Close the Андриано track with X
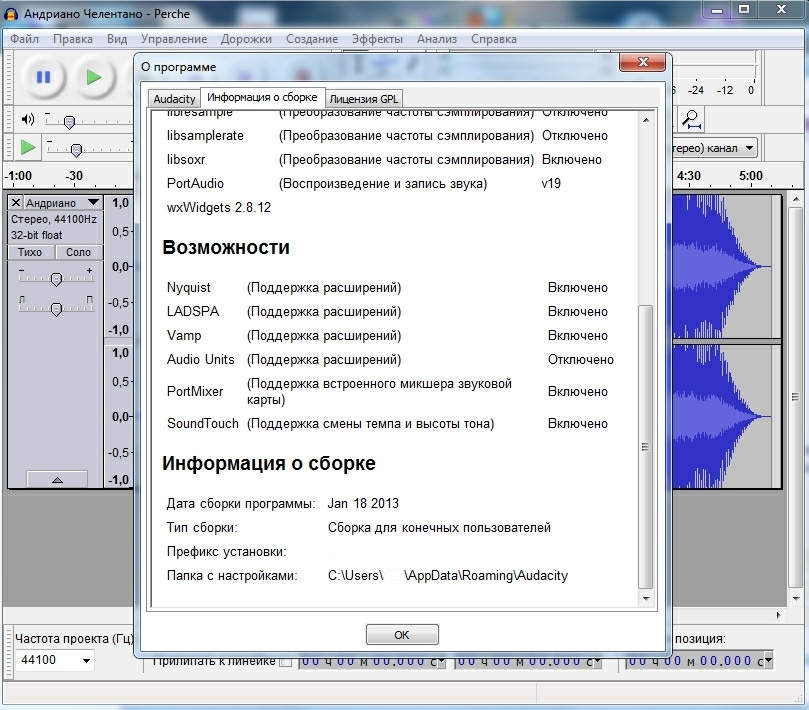 (15, 202)
